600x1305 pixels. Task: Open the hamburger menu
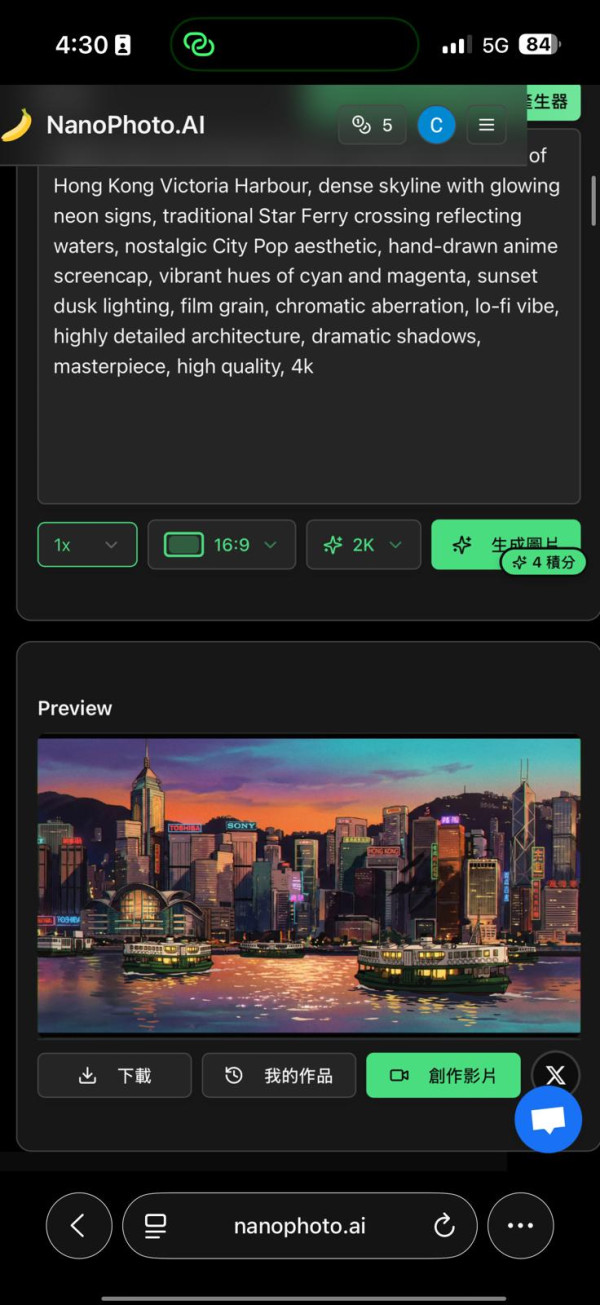coord(487,125)
